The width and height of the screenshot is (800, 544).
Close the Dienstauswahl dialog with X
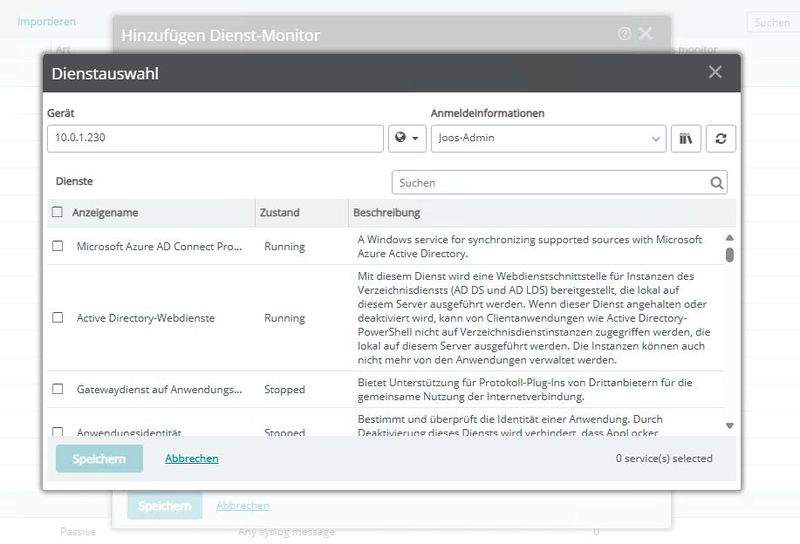(x=715, y=72)
